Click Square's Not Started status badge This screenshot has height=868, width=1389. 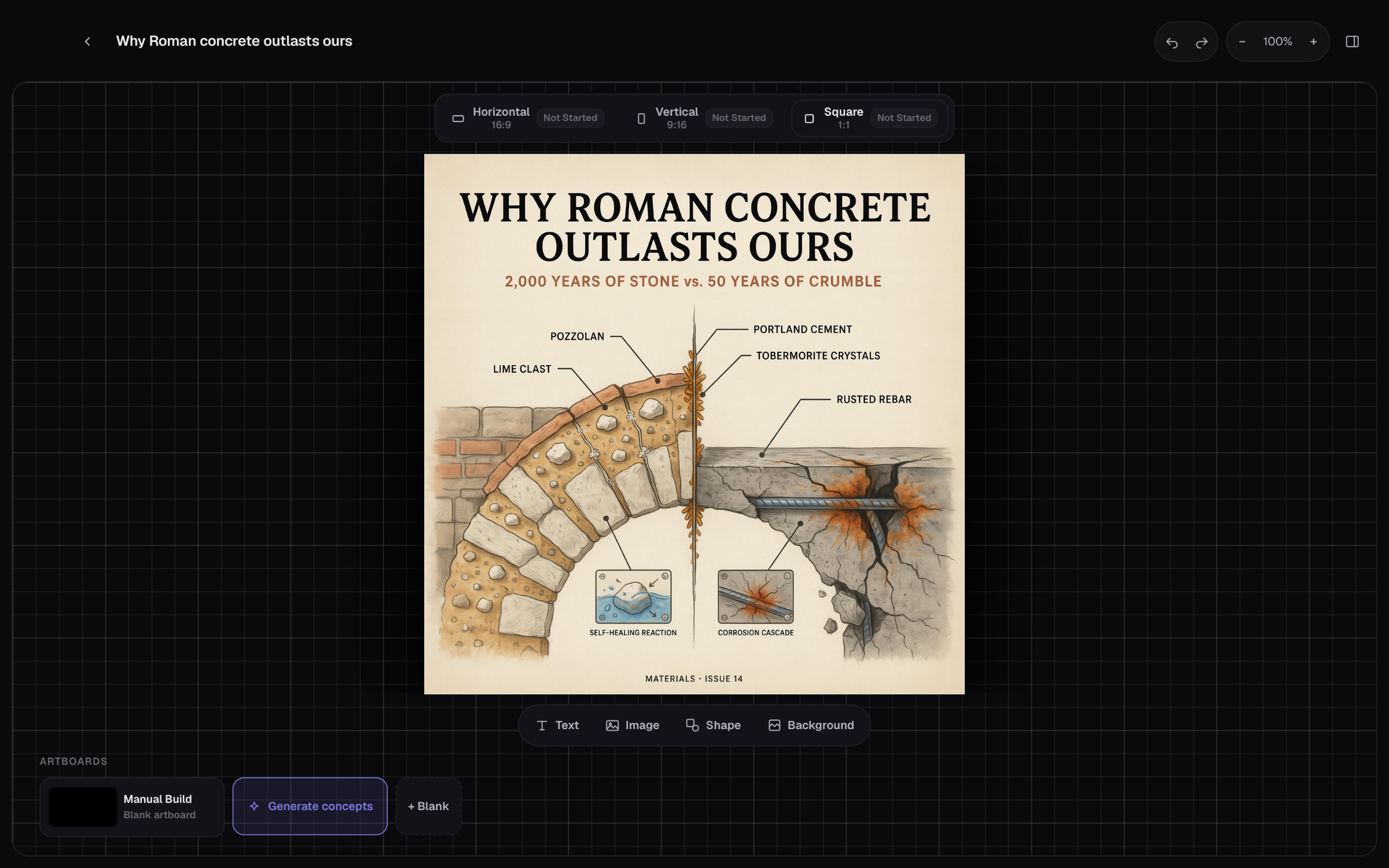pos(904,118)
